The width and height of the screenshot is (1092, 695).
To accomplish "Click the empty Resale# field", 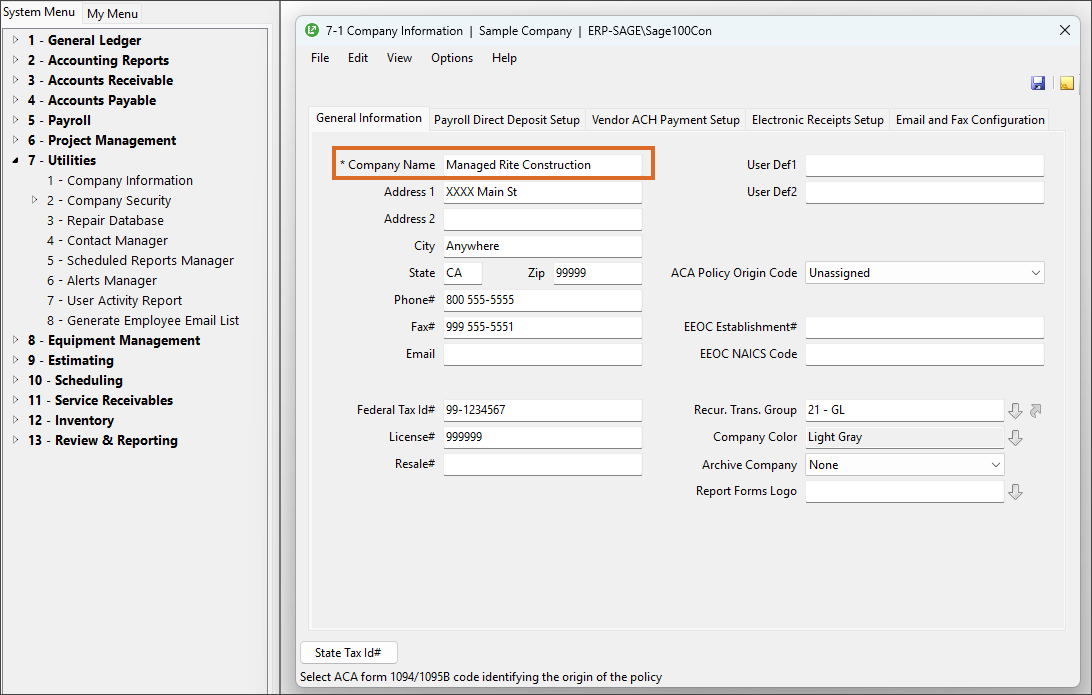I will coord(543,464).
